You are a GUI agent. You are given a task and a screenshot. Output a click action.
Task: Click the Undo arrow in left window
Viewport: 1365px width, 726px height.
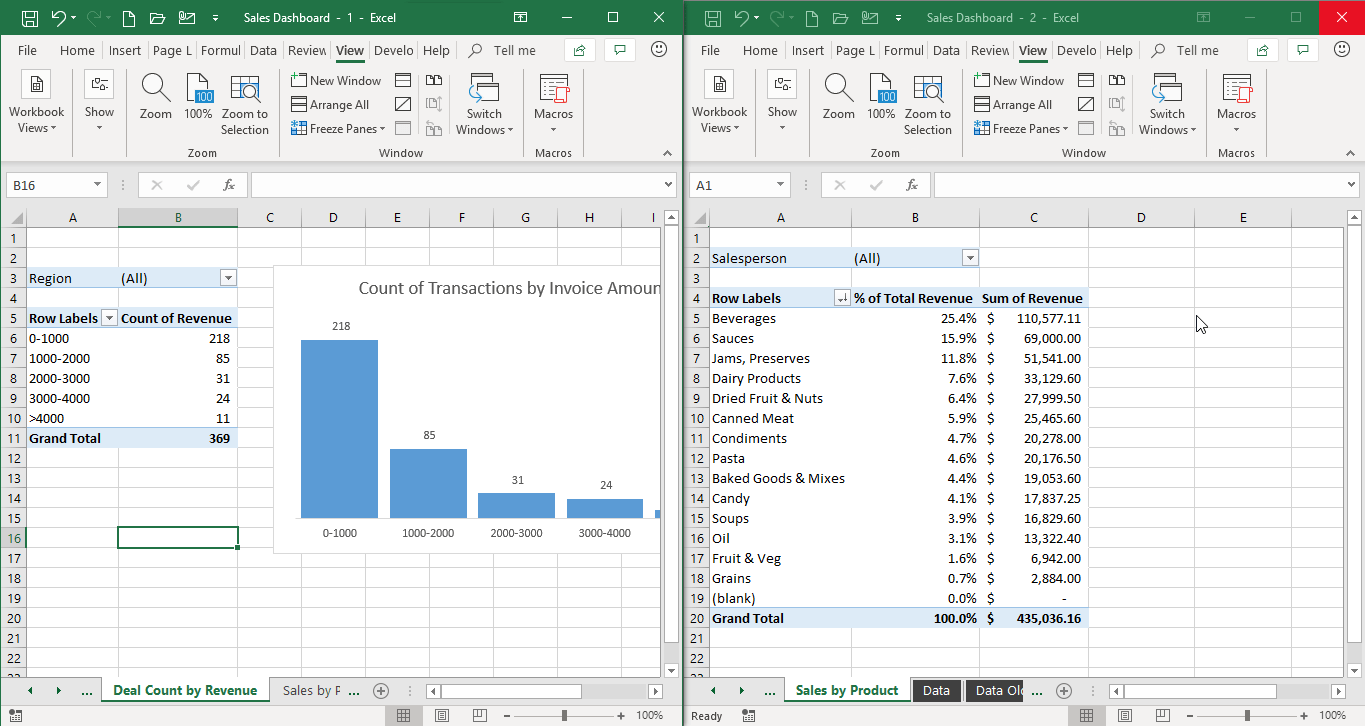pos(59,18)
